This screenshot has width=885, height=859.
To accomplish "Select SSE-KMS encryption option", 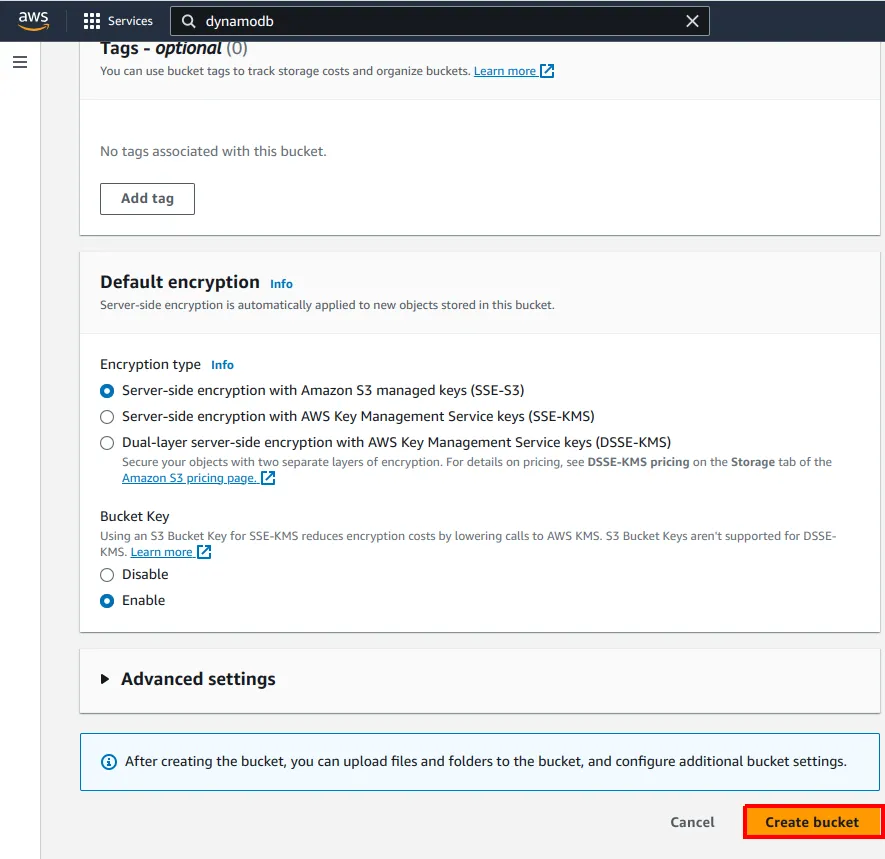I will click(x=107, y=417).
